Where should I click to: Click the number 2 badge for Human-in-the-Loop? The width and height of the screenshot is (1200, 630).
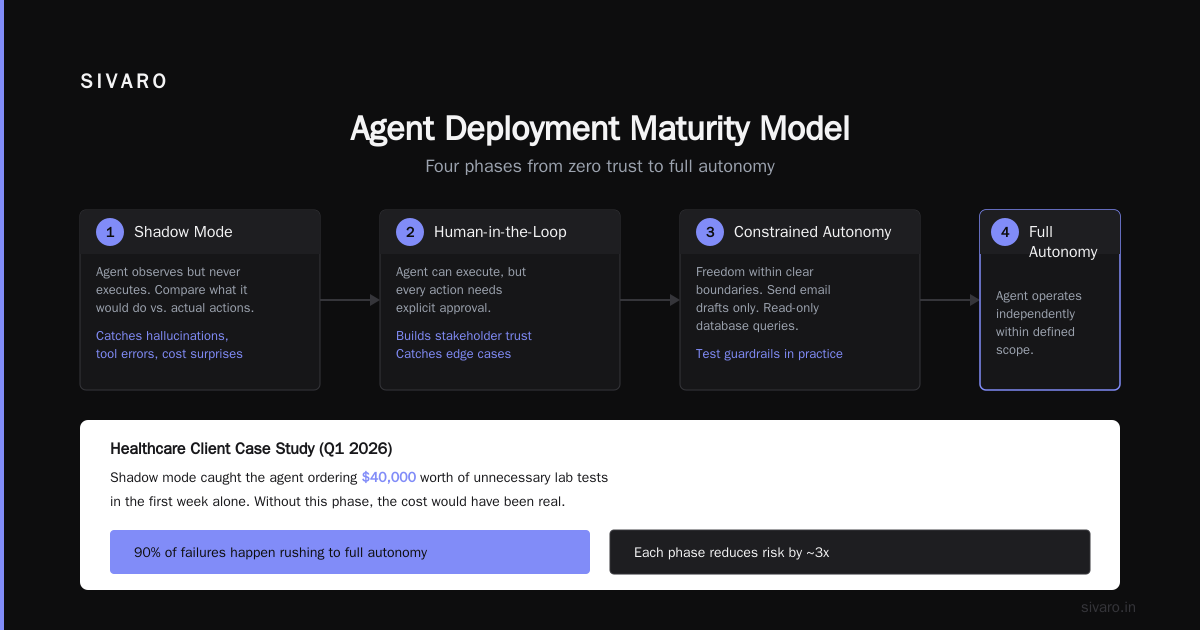pos(410,232)
